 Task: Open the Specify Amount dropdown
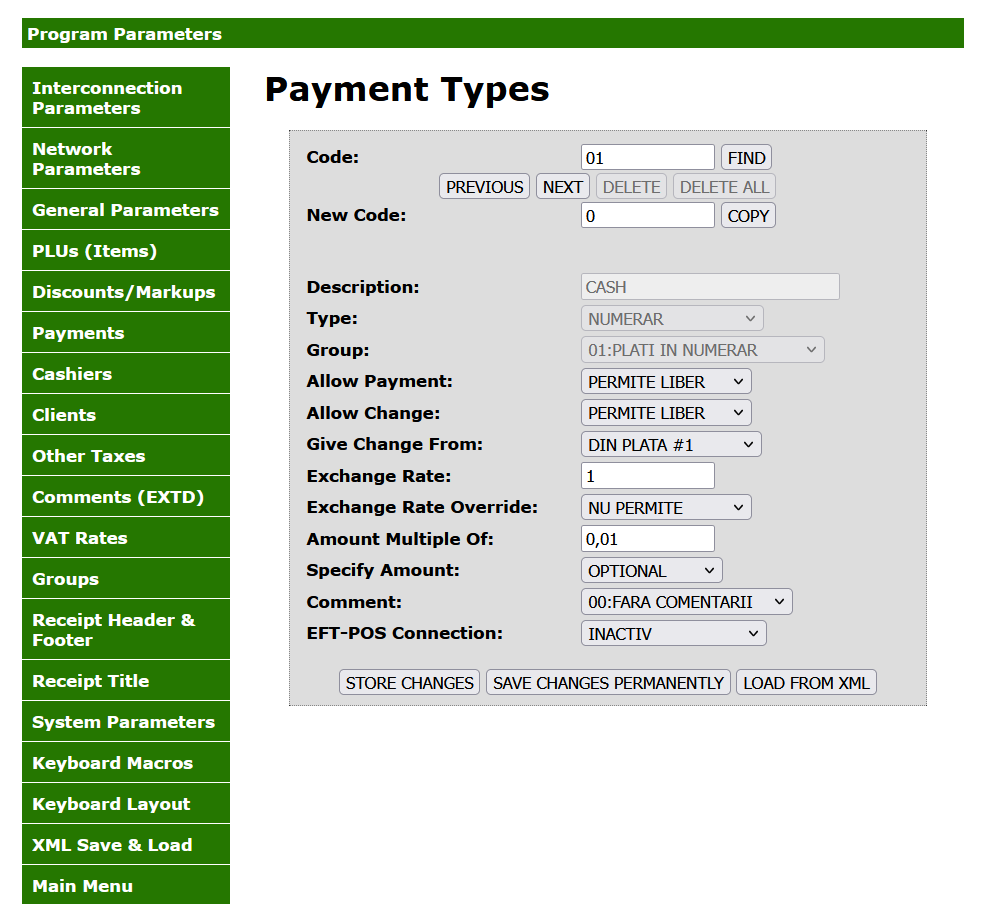click(x=651, y=571)
